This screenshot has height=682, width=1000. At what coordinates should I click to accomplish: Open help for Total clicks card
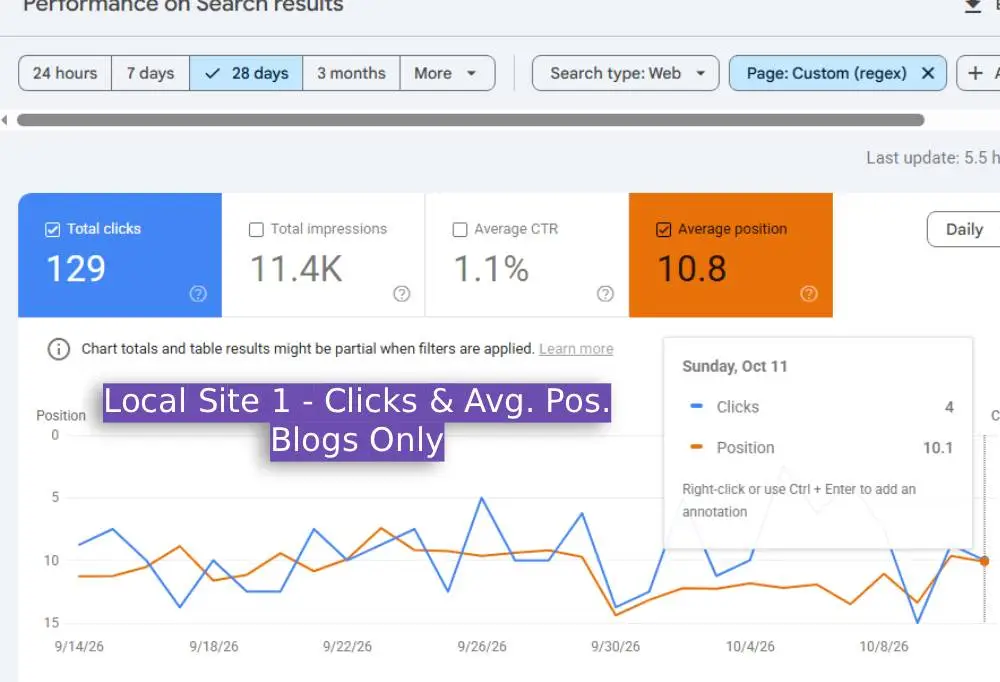[198, 293]
